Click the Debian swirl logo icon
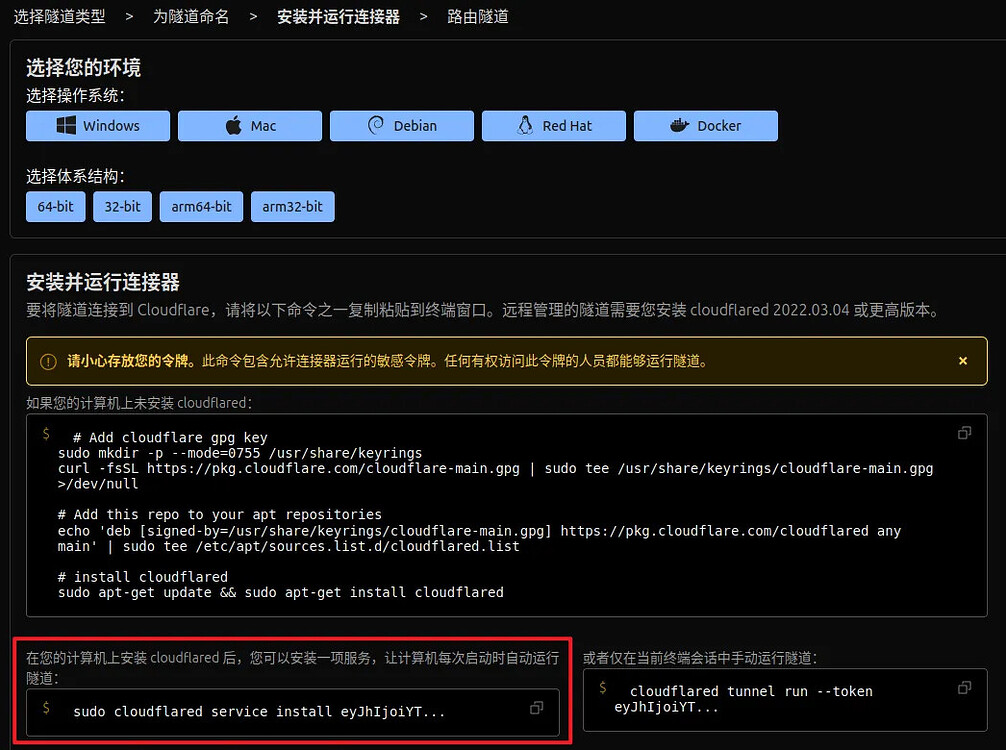Screen dimensions: 1006x750 tap(375, 125)
